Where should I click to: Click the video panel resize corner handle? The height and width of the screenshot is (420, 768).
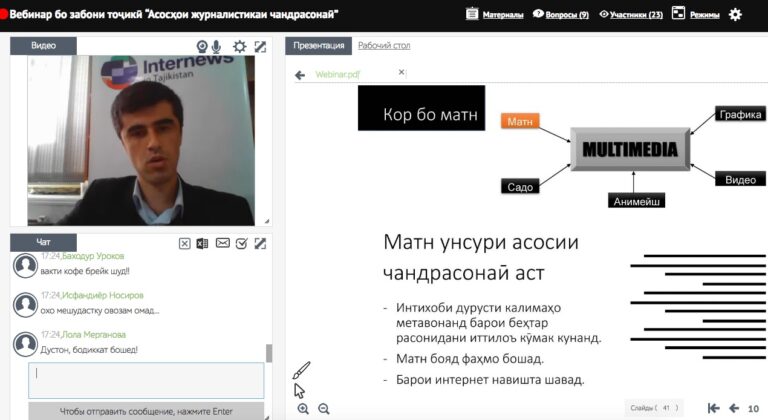(267, 222)
